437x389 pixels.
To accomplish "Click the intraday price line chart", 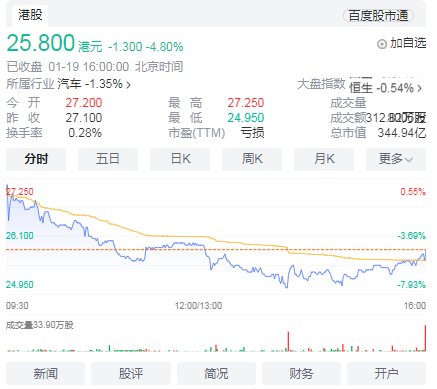I will tap(216, 237).
